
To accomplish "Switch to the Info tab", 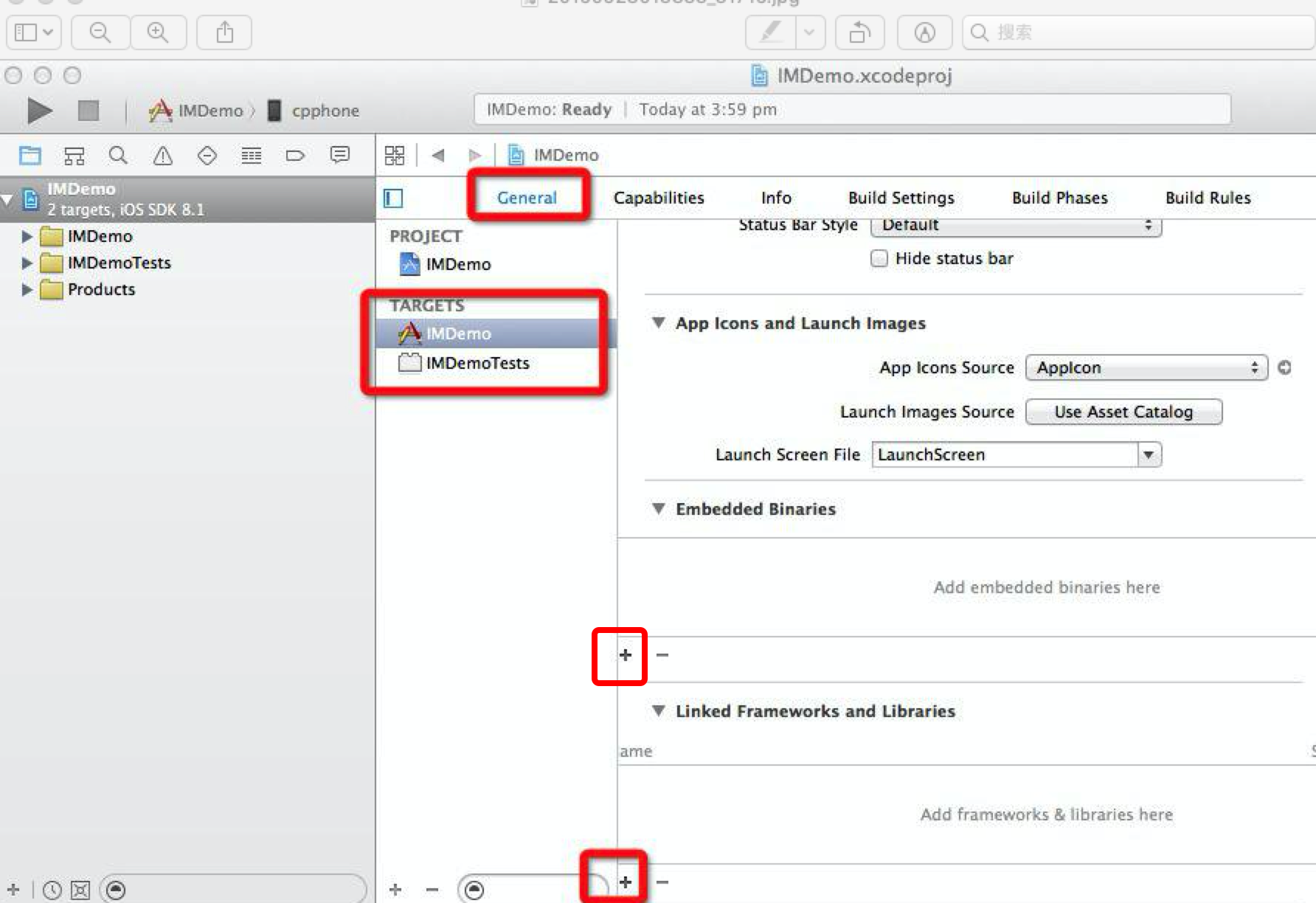I will [x=776, y=198].
